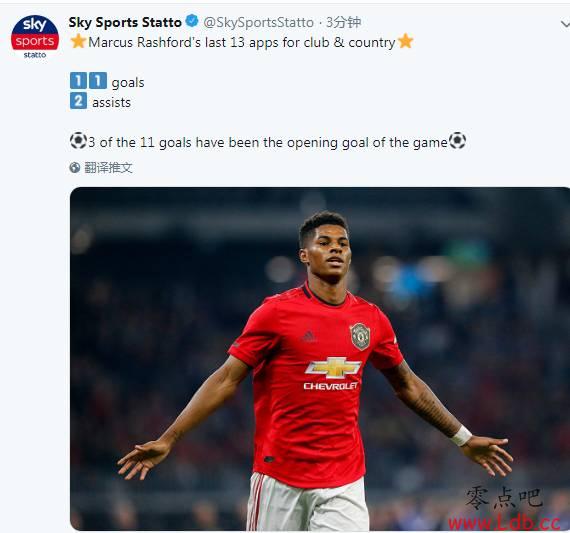
Task: Click the keycap 2 emoji beside assists
Action: (x=79, y=101)
